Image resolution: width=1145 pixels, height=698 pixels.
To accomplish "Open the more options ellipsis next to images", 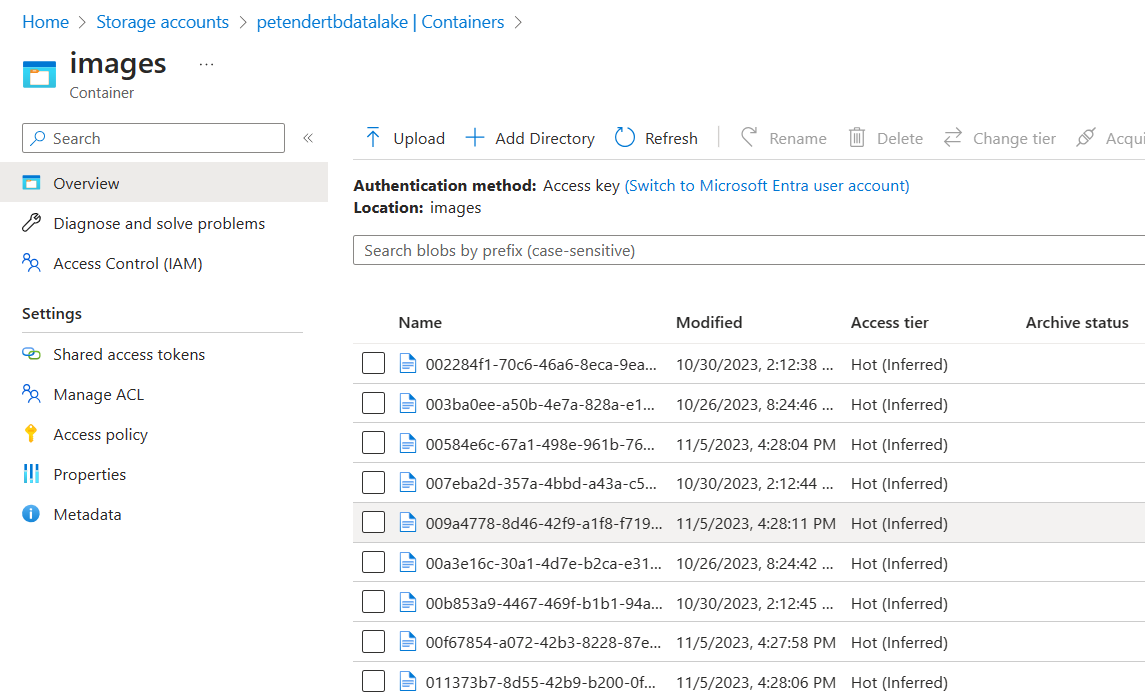I will coord(207,64).
